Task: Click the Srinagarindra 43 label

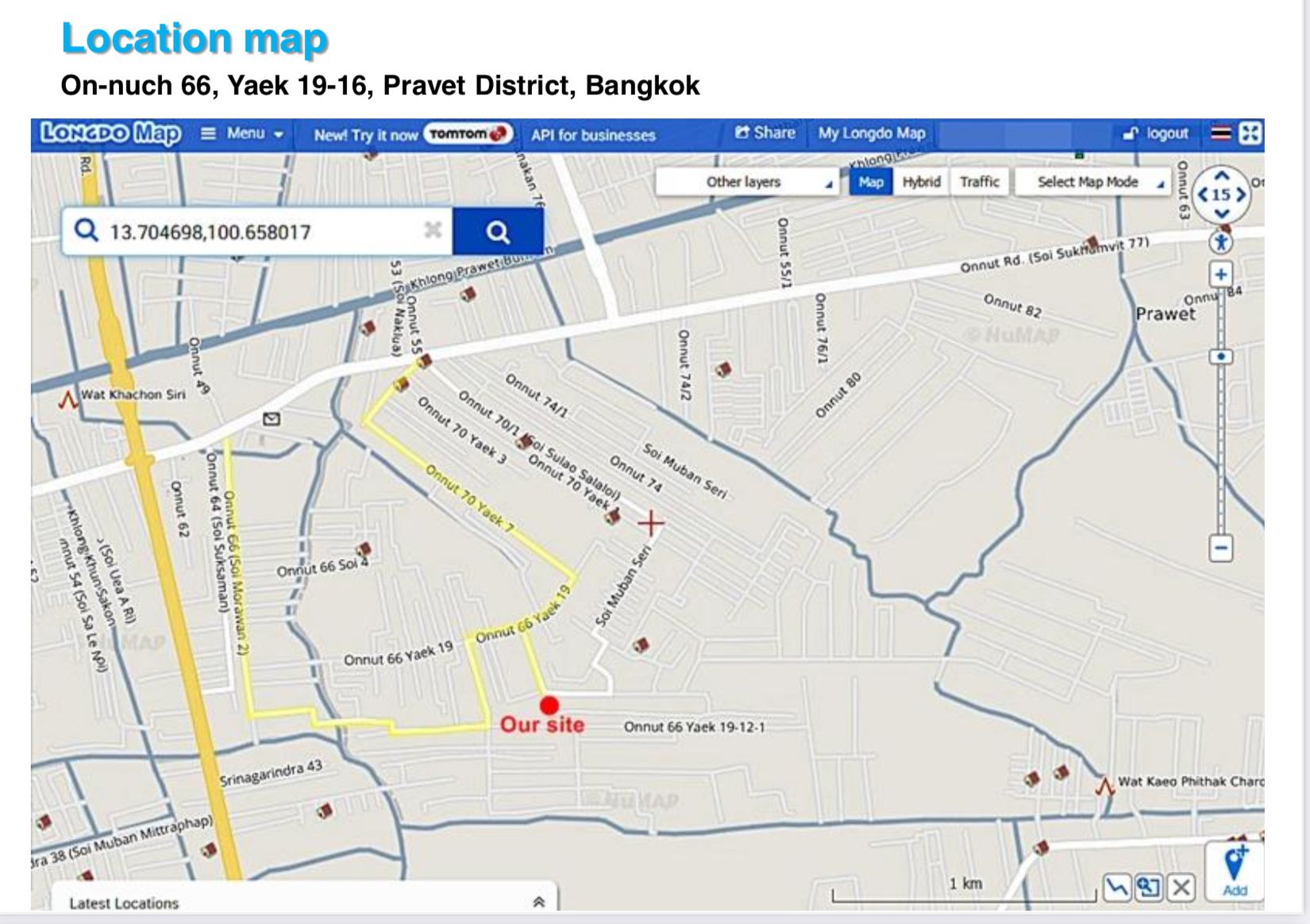Action: (271, 773)
